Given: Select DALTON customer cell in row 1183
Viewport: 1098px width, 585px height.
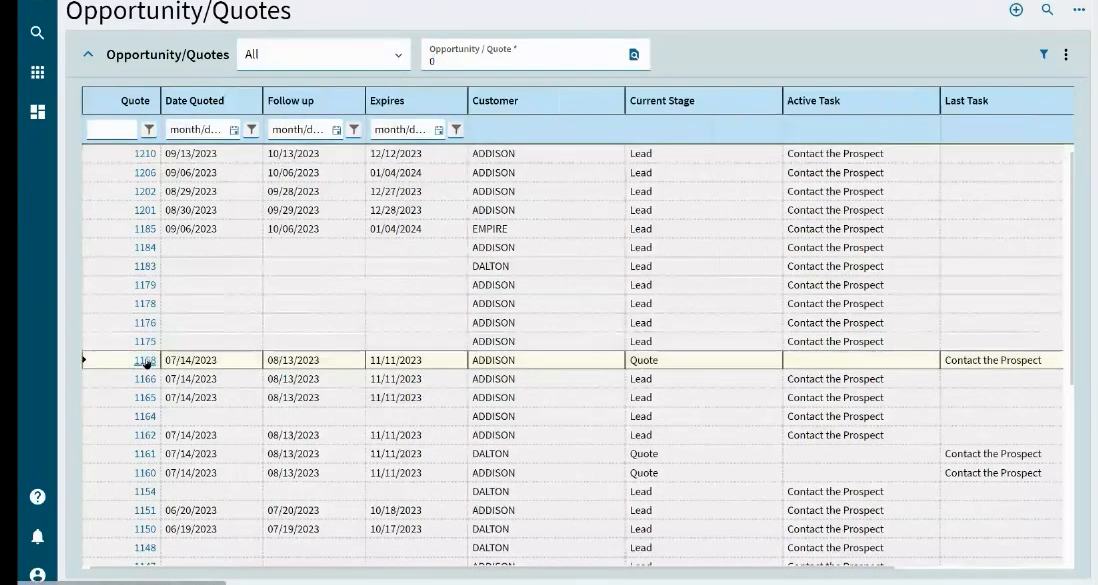Looking at the screenshot, I should [x=546, y=266].
